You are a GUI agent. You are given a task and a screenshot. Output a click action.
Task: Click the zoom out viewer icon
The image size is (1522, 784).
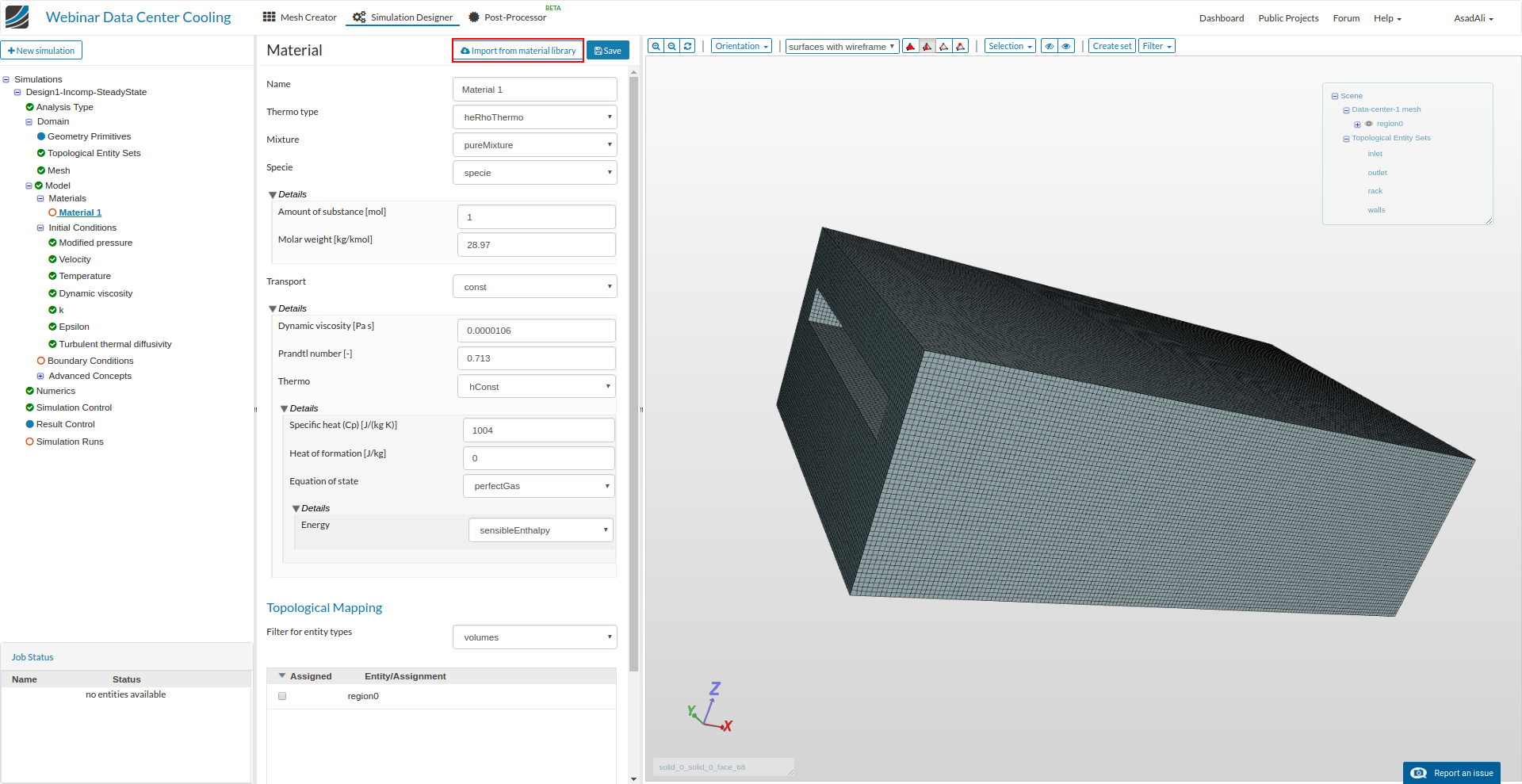[x=671, y=46]
